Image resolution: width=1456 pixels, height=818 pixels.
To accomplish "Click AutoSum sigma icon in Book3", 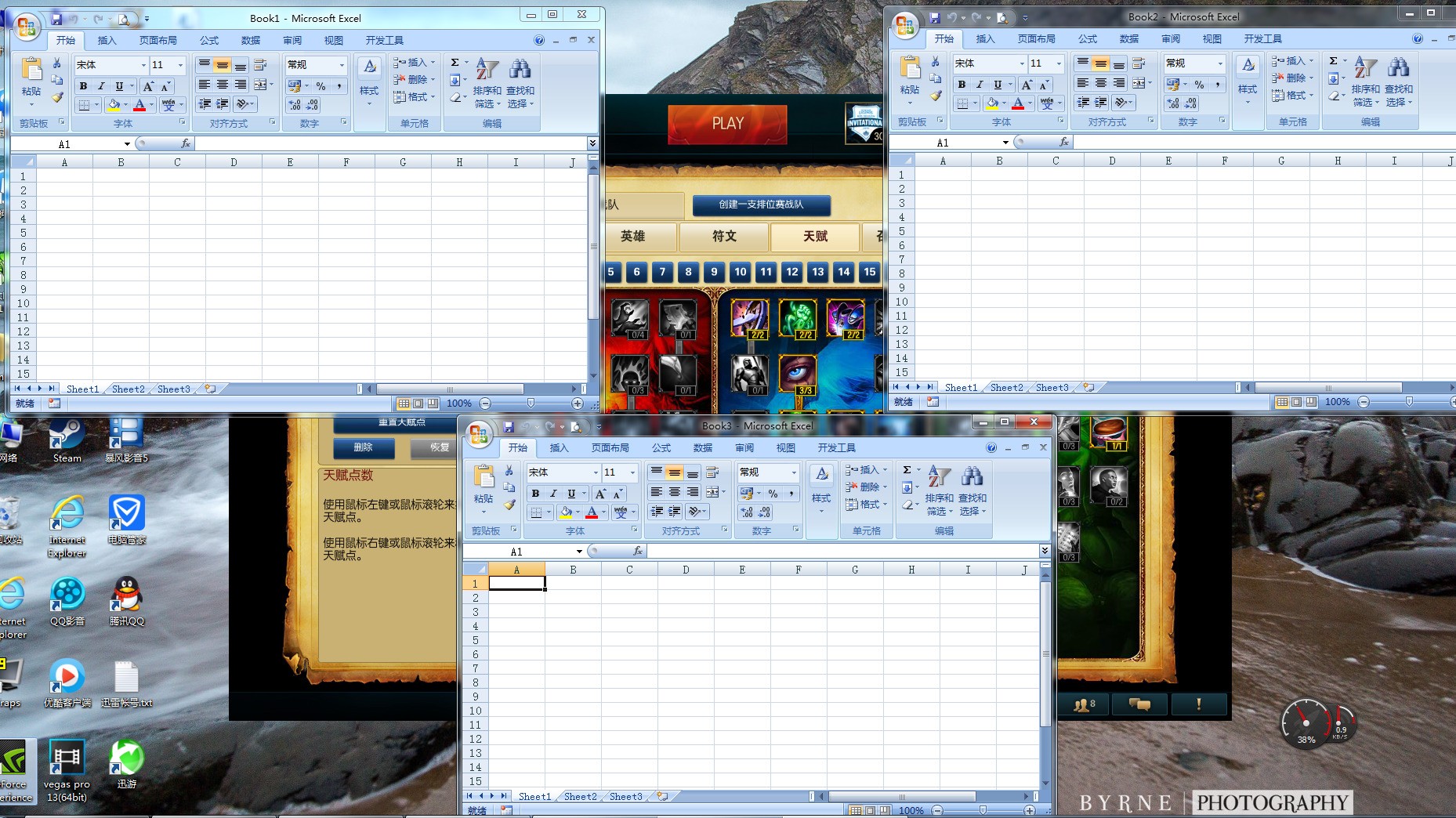I will click(x=907, y=470).
